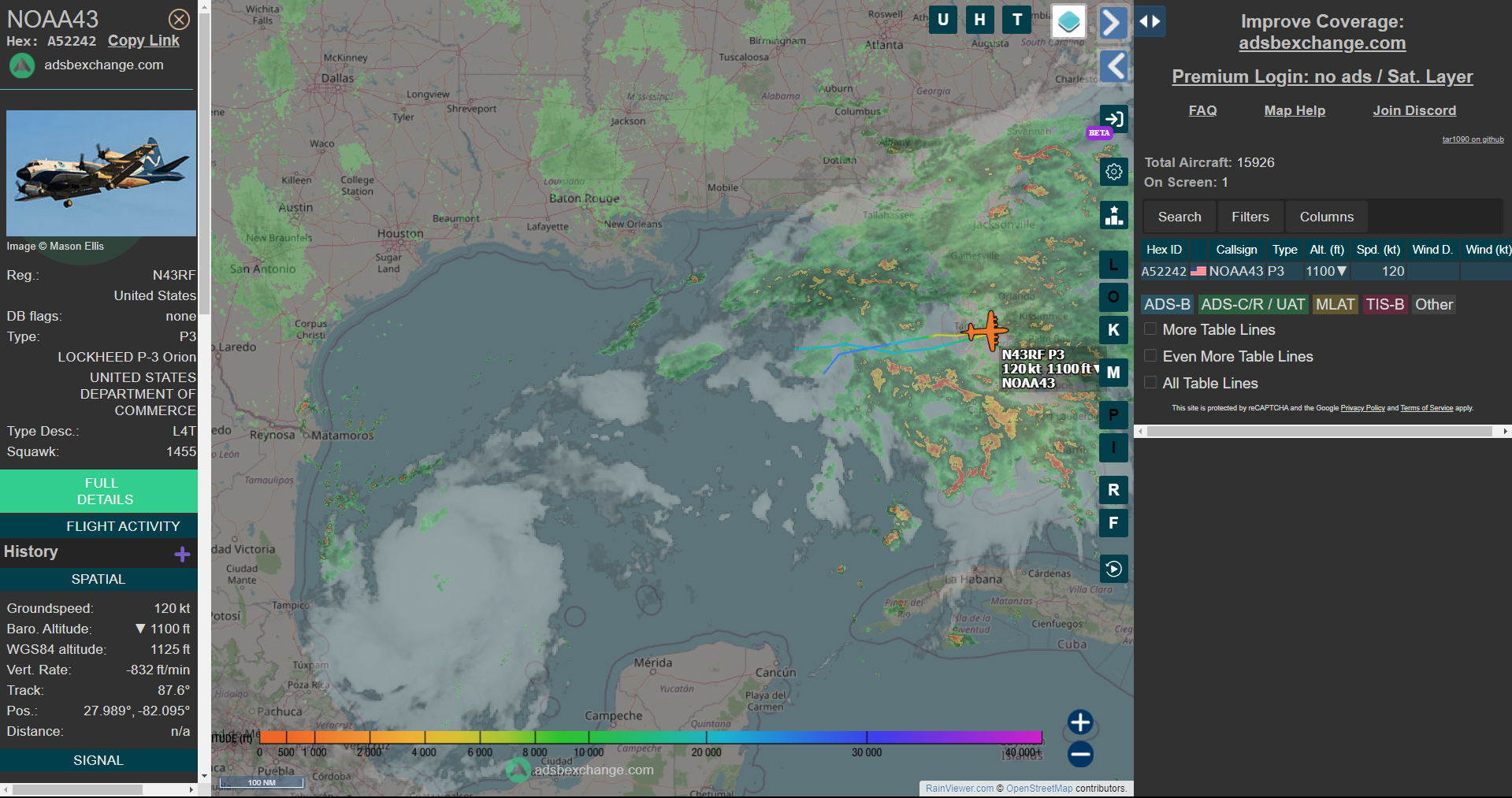The width and height of the screenshot is (1512, 798).
Task: Open FULL DETAILS button
Action: pyautogui.click(x=98, y=491)
